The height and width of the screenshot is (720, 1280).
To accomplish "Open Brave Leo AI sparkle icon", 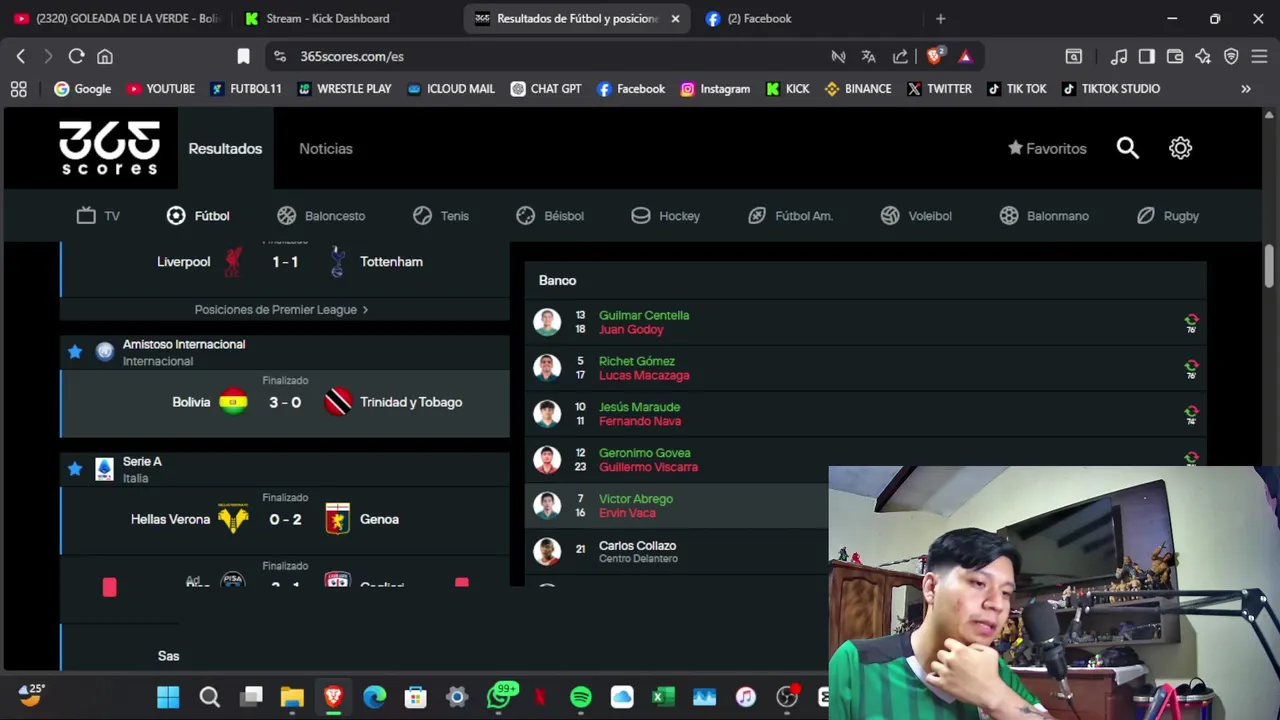I will 1203,56.
